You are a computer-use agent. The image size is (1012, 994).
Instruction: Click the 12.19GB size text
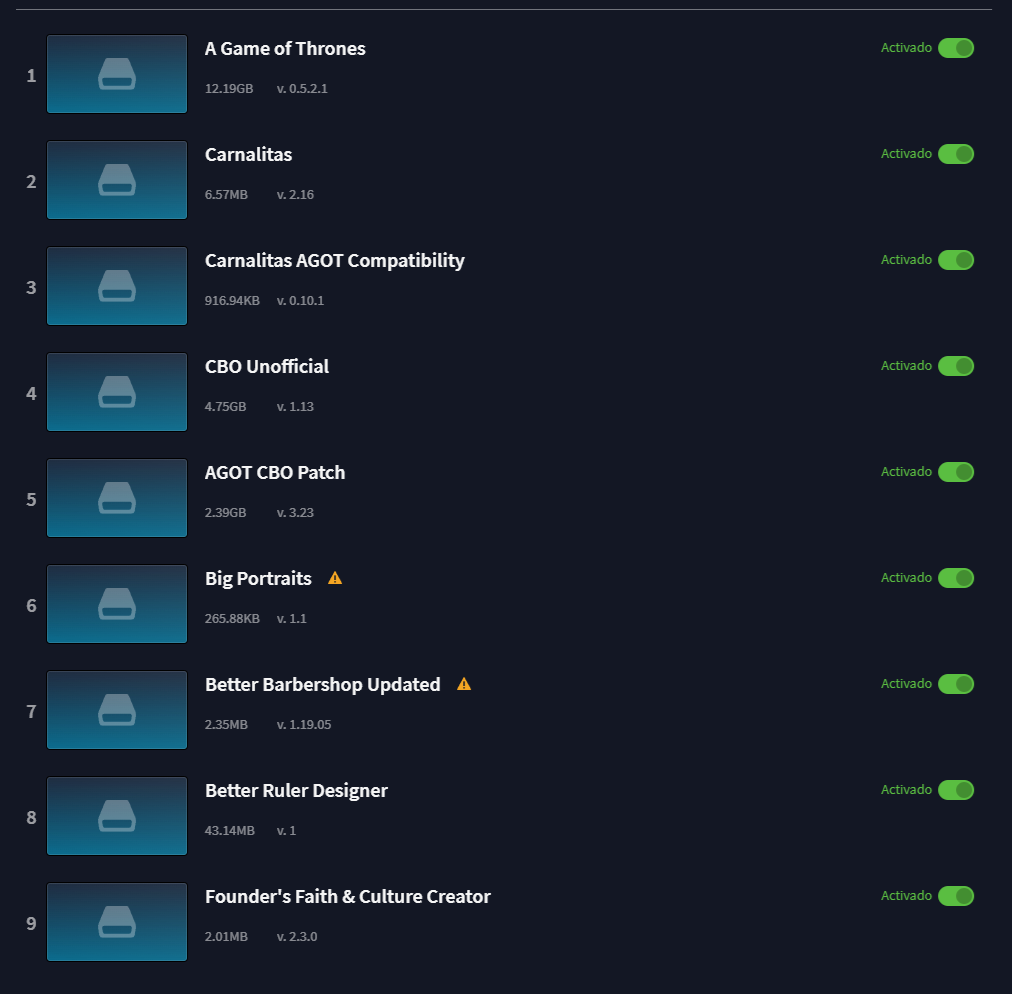tap(229, 88)
